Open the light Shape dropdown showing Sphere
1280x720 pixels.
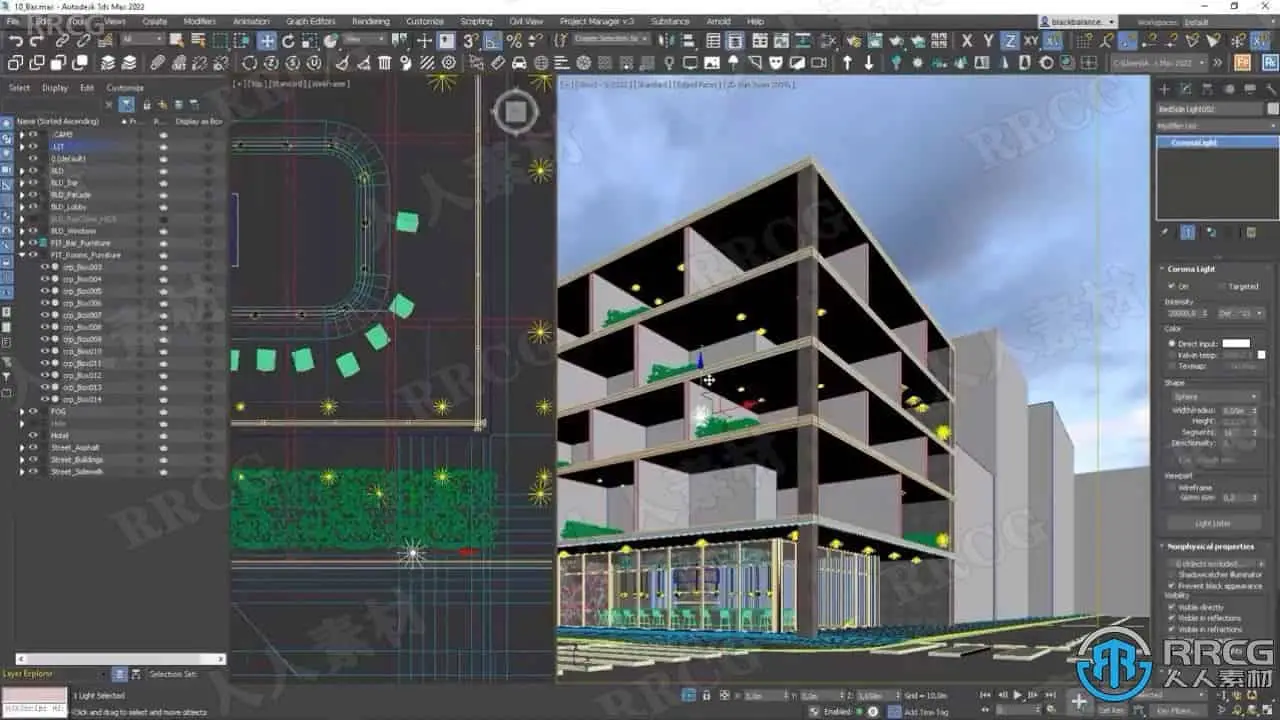tap(1215, 397)
